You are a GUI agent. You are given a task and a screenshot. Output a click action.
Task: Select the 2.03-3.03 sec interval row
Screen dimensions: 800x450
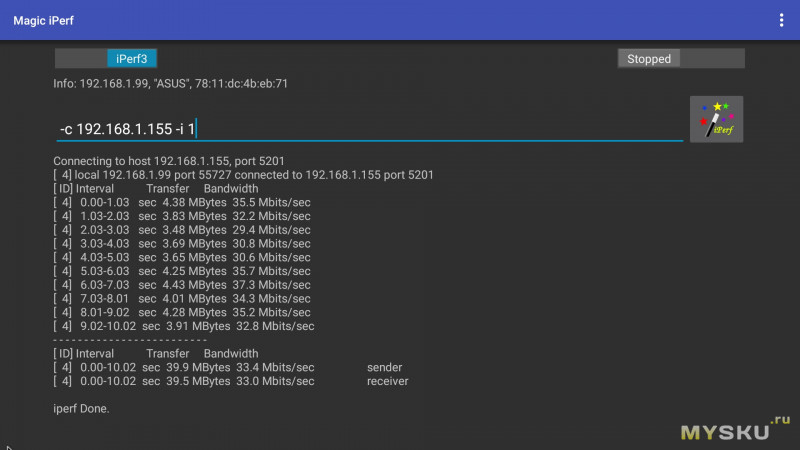point(182,230)
